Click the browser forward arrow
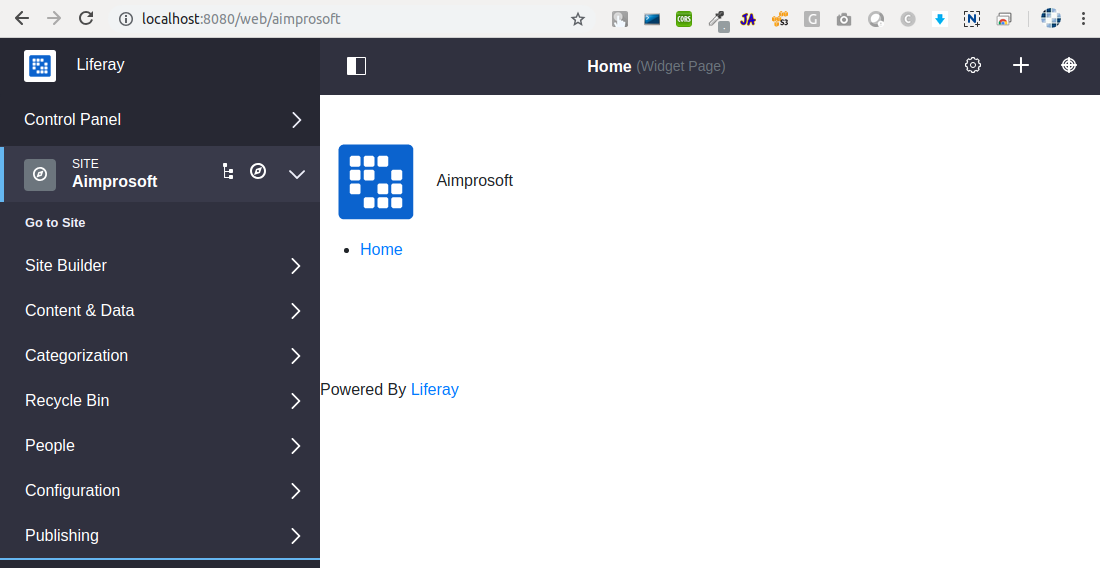 point(53,18)
